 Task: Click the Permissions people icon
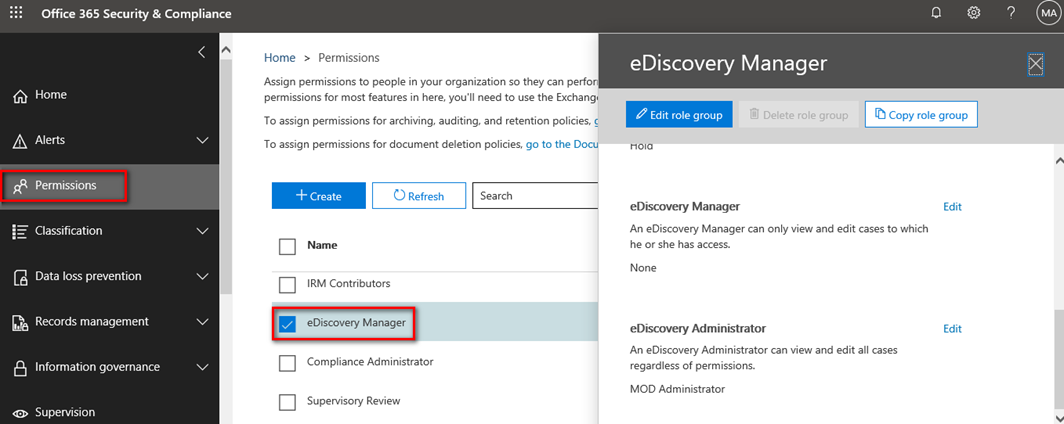[x=20, y=186]
